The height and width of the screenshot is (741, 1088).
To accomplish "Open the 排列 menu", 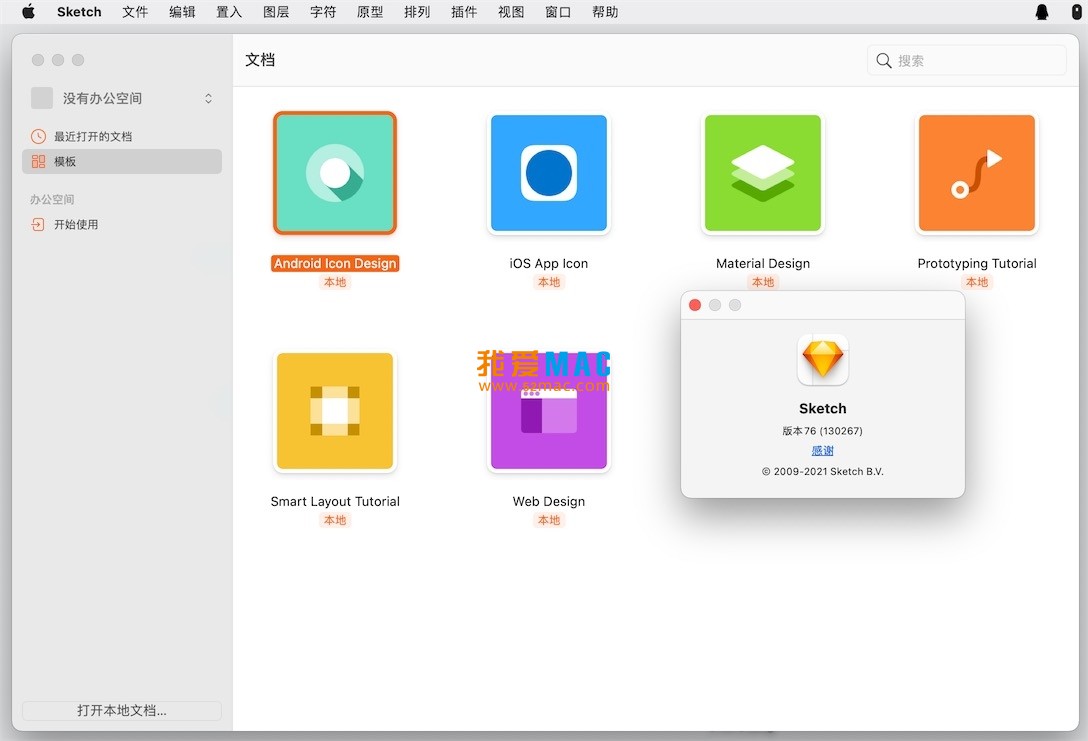I will coord(417,12).
